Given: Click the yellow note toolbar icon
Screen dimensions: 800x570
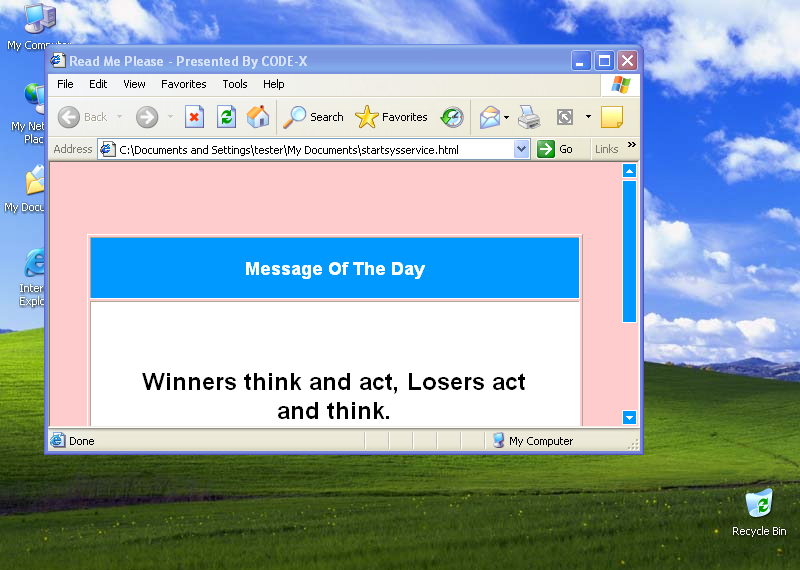Looking at the screenshot, I should 612,117.
